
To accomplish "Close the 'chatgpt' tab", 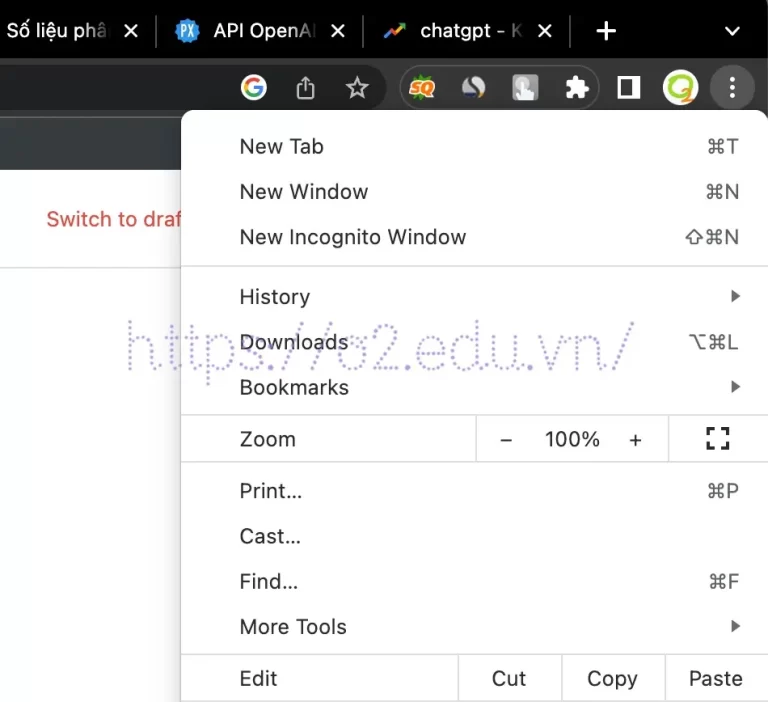I will pyautogui.click(x=545, y=31).
